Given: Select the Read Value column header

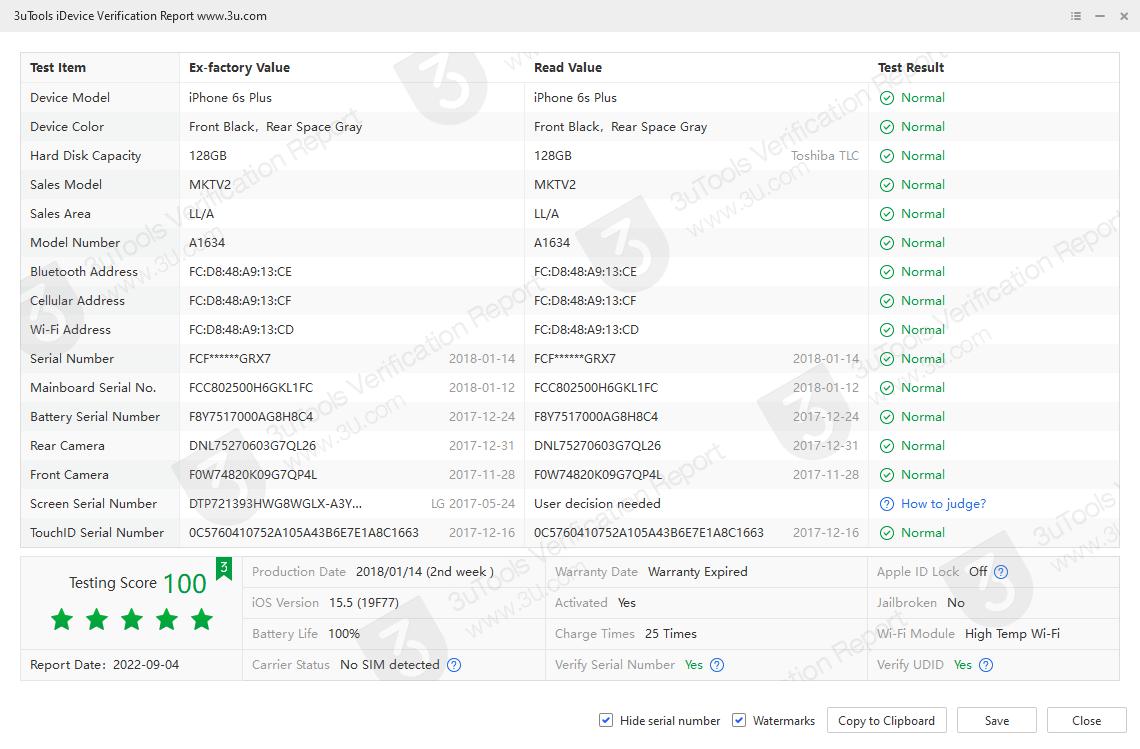Looking at the screenshot, I should click(x=567, y=68).
